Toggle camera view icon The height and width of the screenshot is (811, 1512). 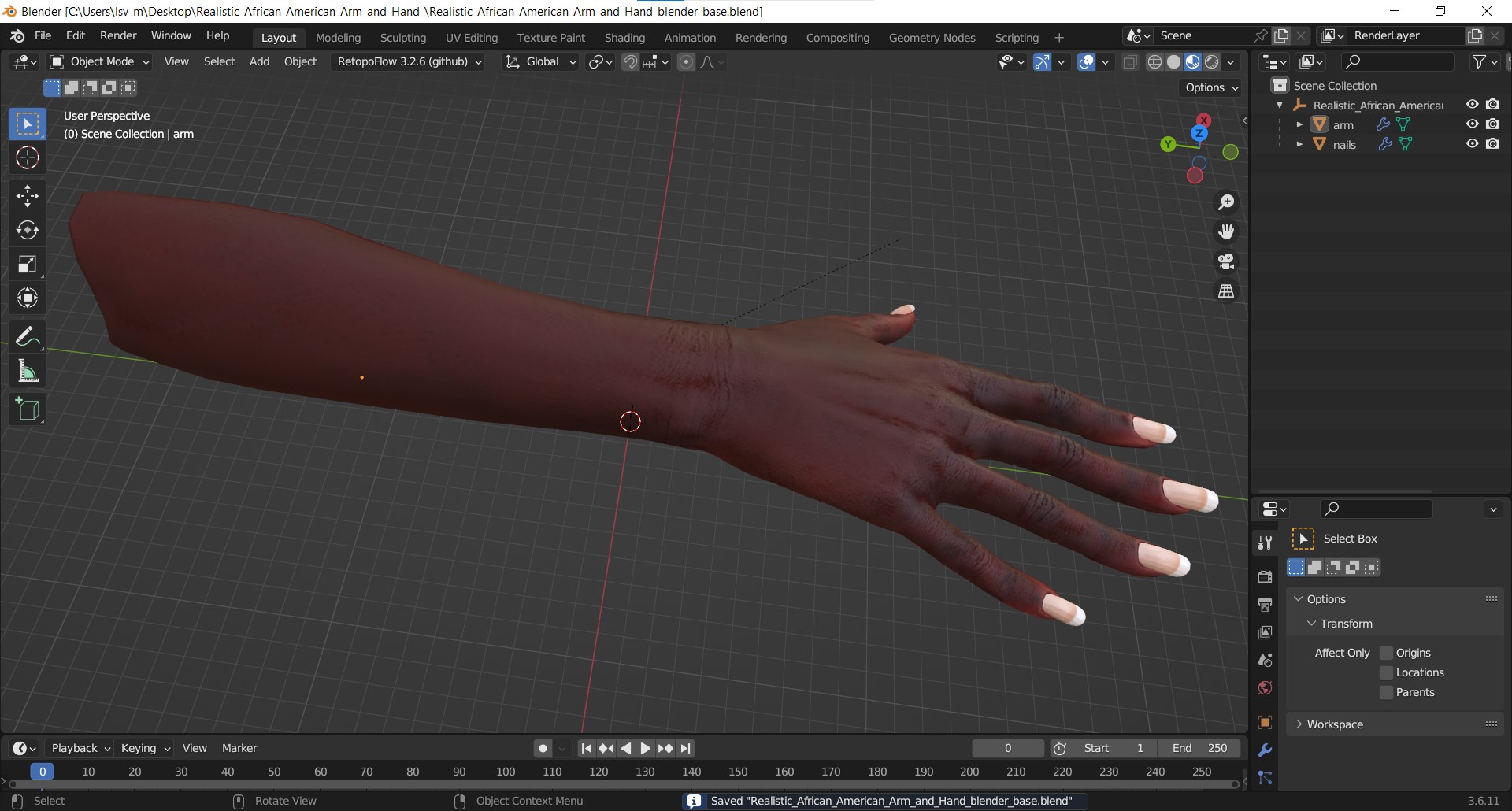point(1226,261)
